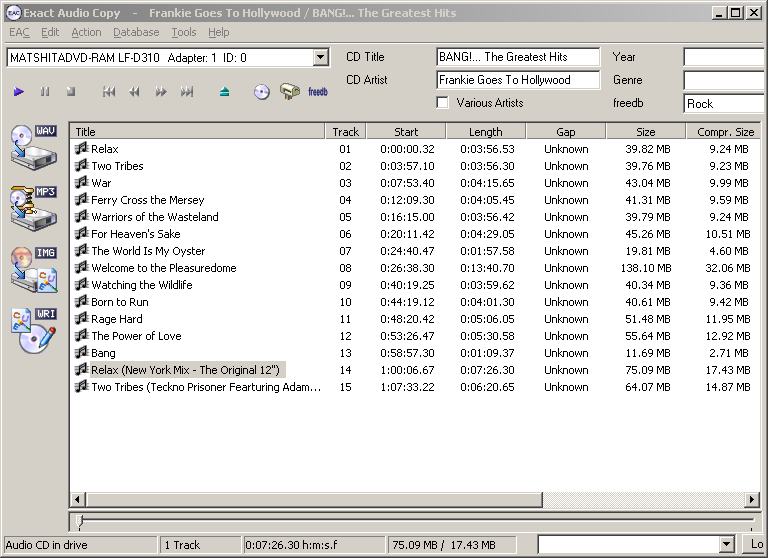The image size is (768, 558).
Task: Copy selected tracks compressed via MP3 icon
Action: tap(34, 208)
